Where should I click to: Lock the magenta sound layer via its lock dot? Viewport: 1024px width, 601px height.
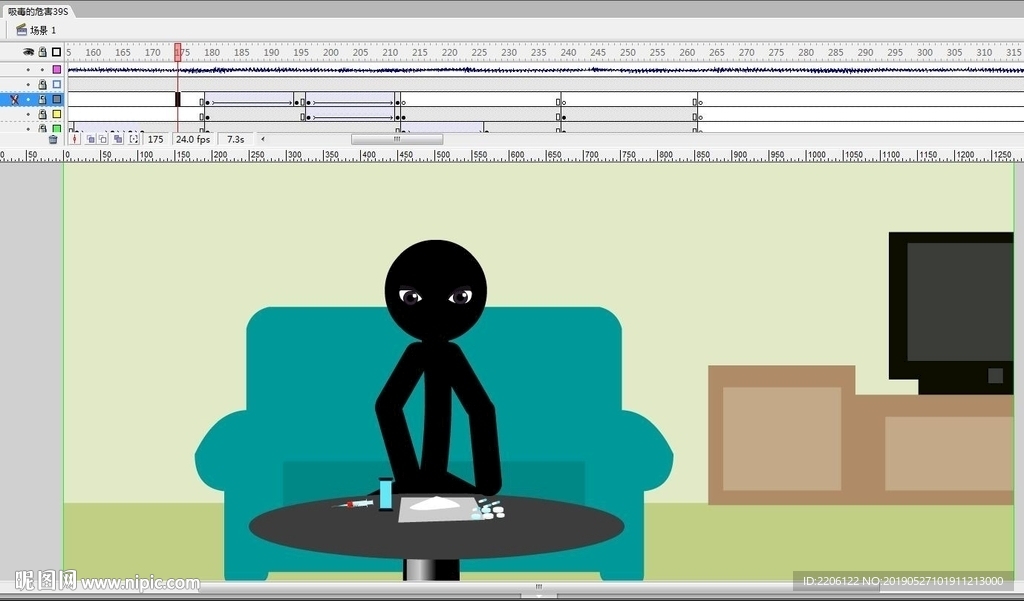coord(42,69)
